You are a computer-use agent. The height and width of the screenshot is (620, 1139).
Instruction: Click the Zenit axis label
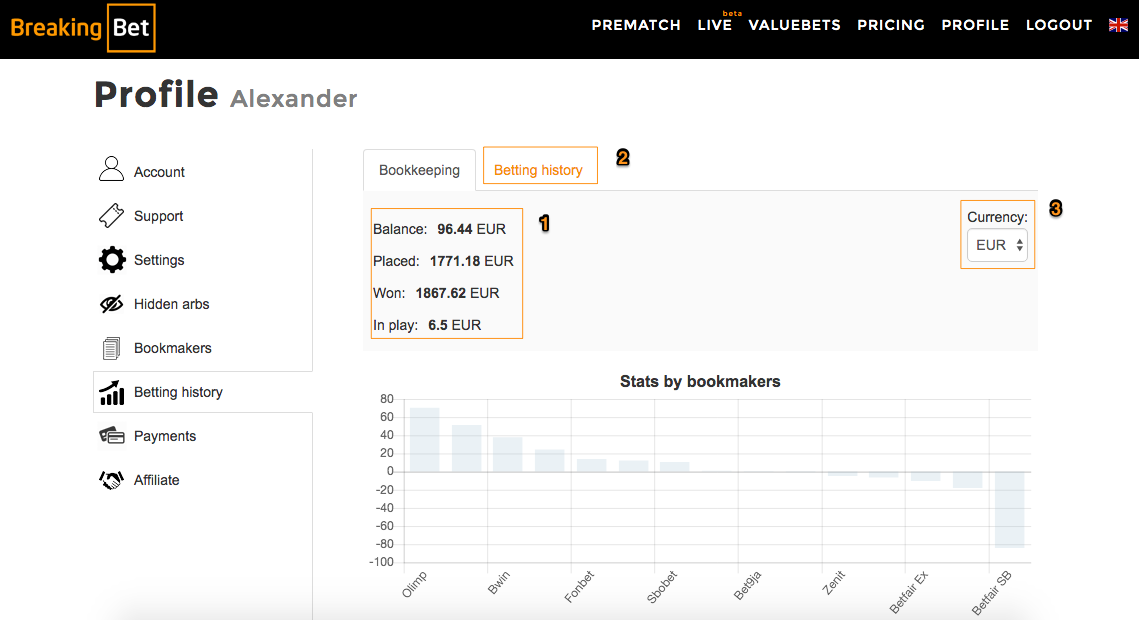[x=833, y=583]
